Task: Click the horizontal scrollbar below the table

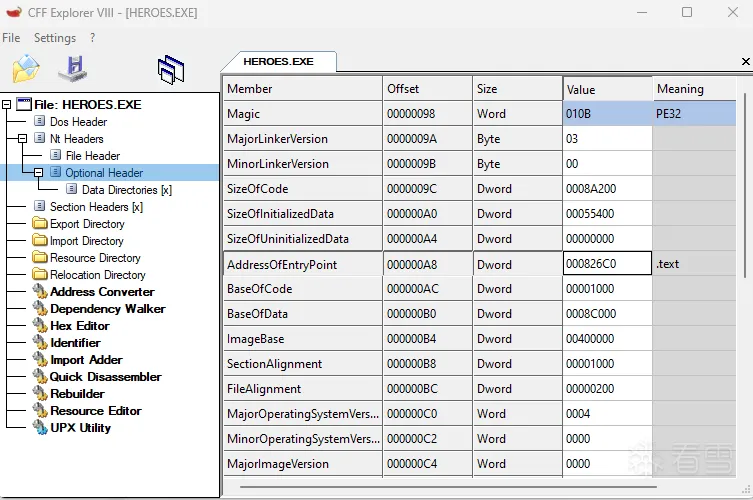Action: pyautogui.click(x=448, y=487)
